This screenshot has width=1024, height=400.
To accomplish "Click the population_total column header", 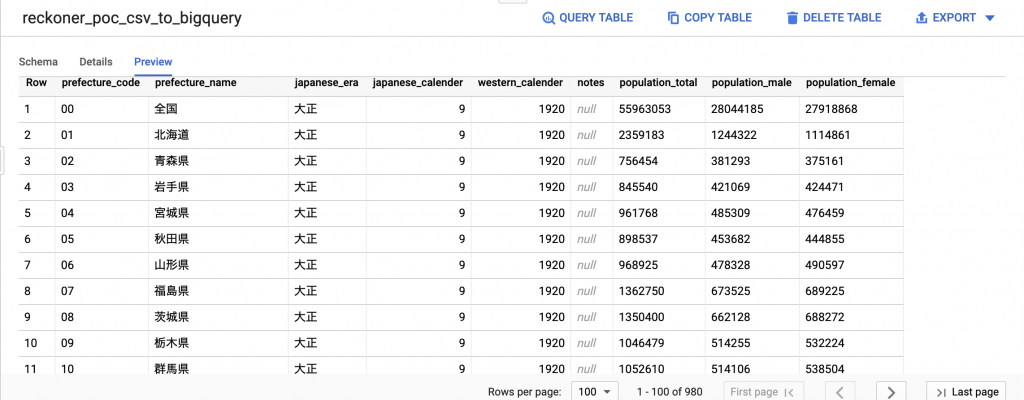I will pyautogui.click(x=660, y=82).
